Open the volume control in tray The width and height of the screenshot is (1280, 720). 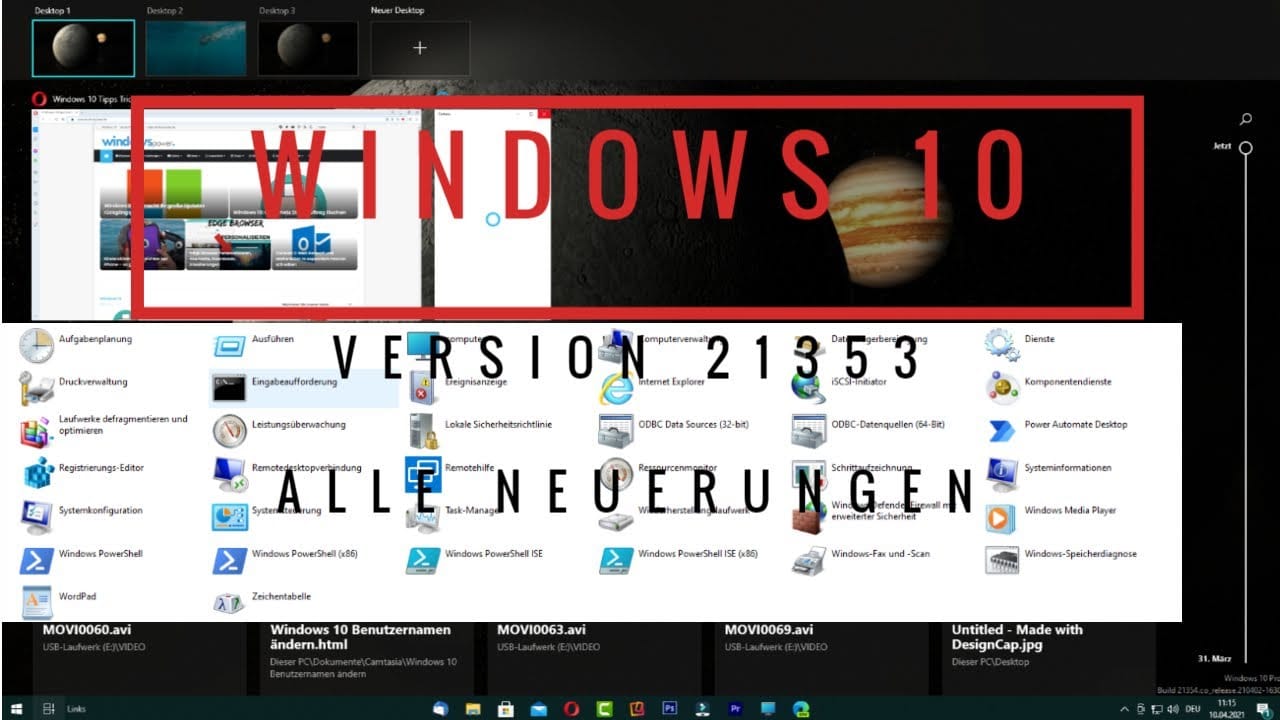(x=1173, y=708)
